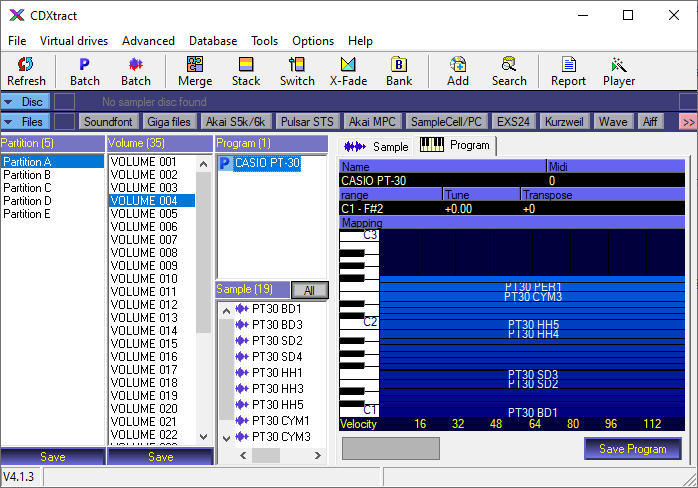Select Partition C in the list
This screenshot has height=488, width=698.
pyautogui.click(x=27, y=188)
